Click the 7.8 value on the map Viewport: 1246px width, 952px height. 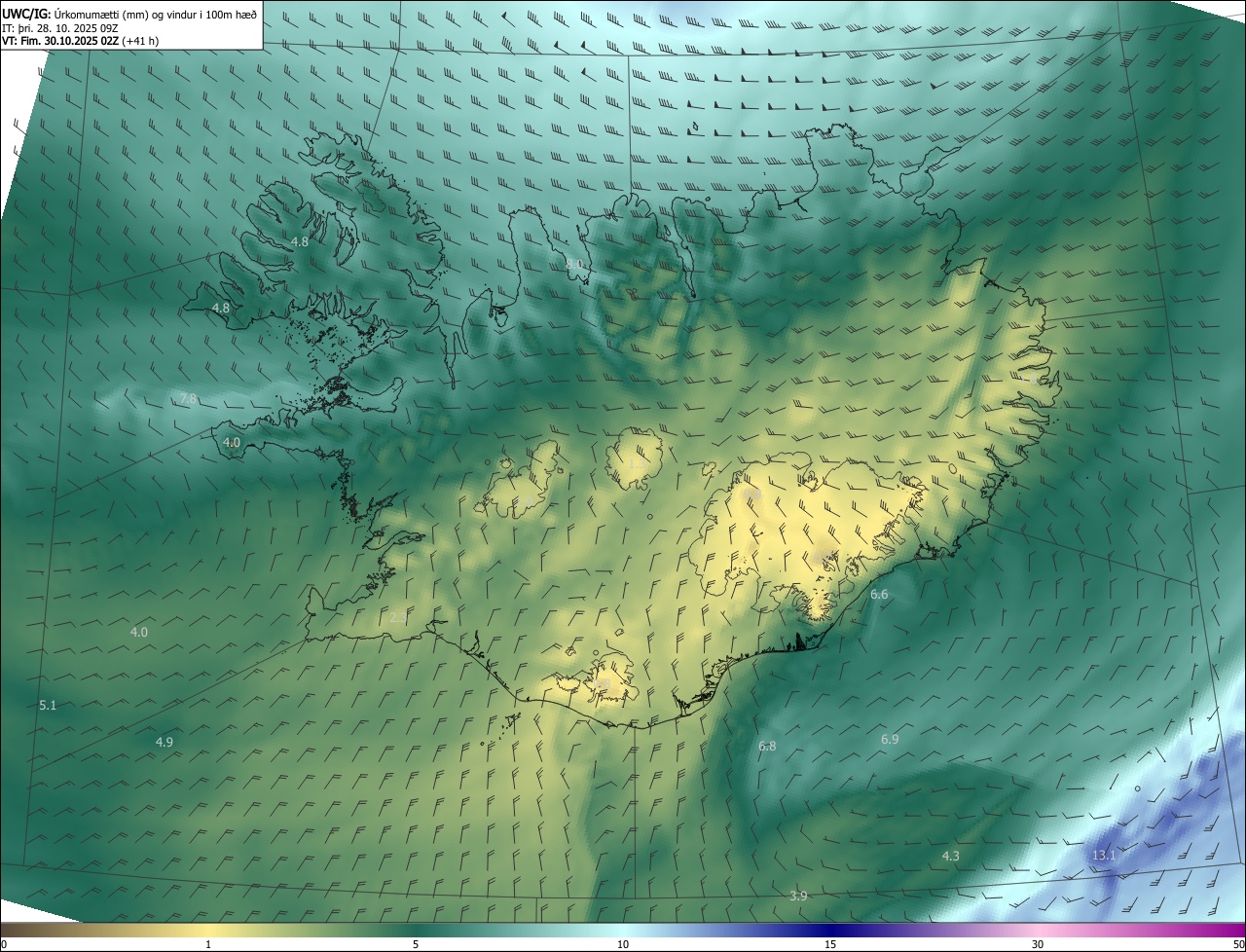coord(188,398)
